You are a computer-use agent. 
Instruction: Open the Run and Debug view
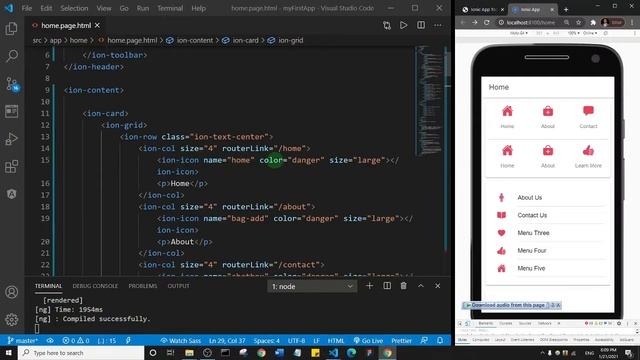11,139
